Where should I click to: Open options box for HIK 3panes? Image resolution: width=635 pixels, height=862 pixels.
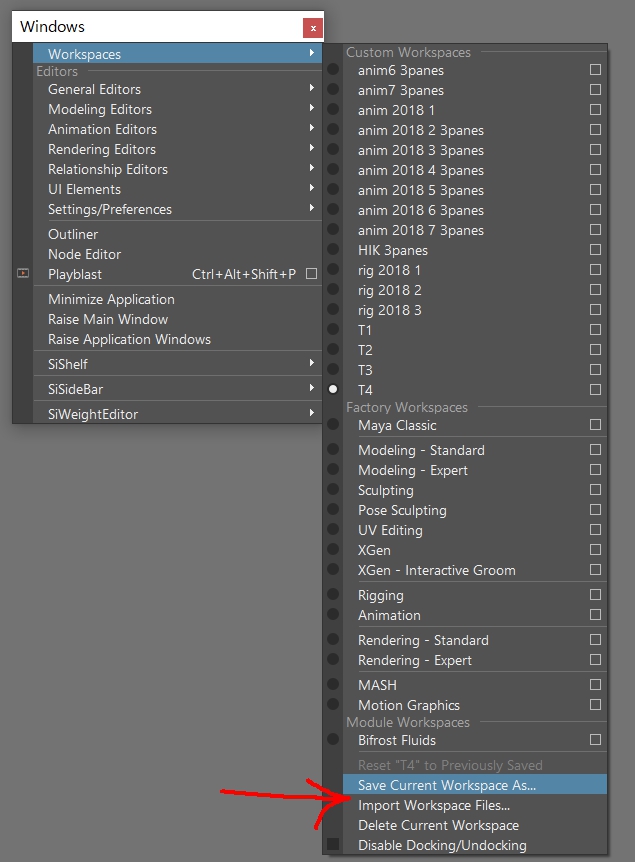click(595, 250)
